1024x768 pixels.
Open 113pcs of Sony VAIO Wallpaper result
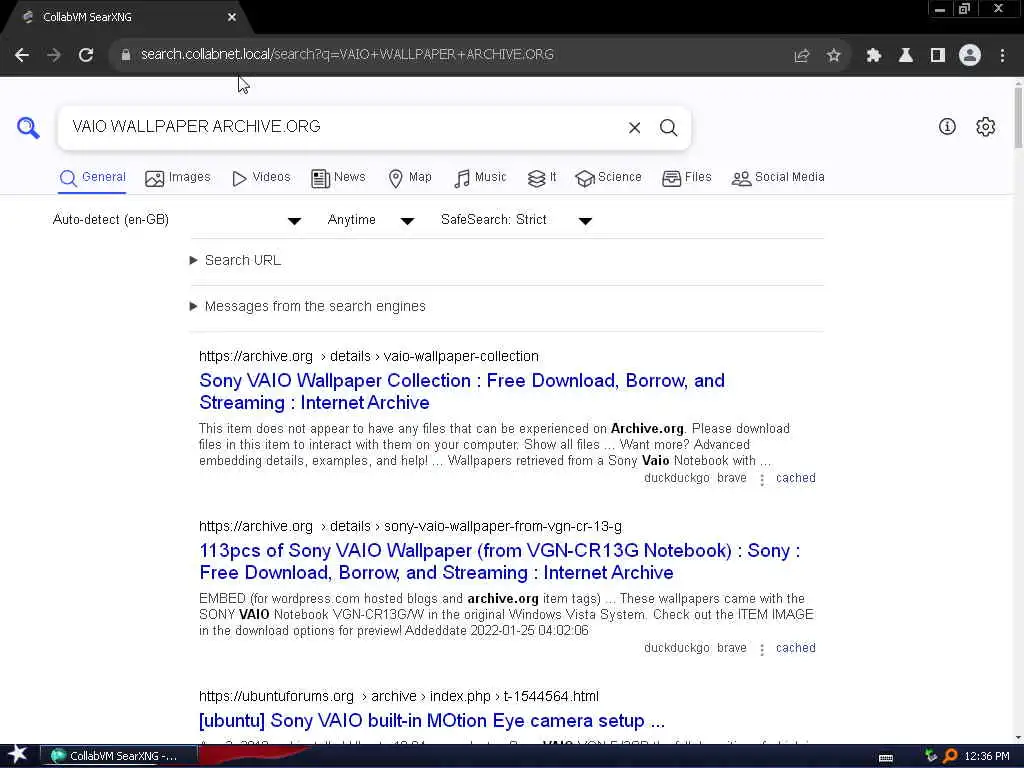(x=500, y=561)
